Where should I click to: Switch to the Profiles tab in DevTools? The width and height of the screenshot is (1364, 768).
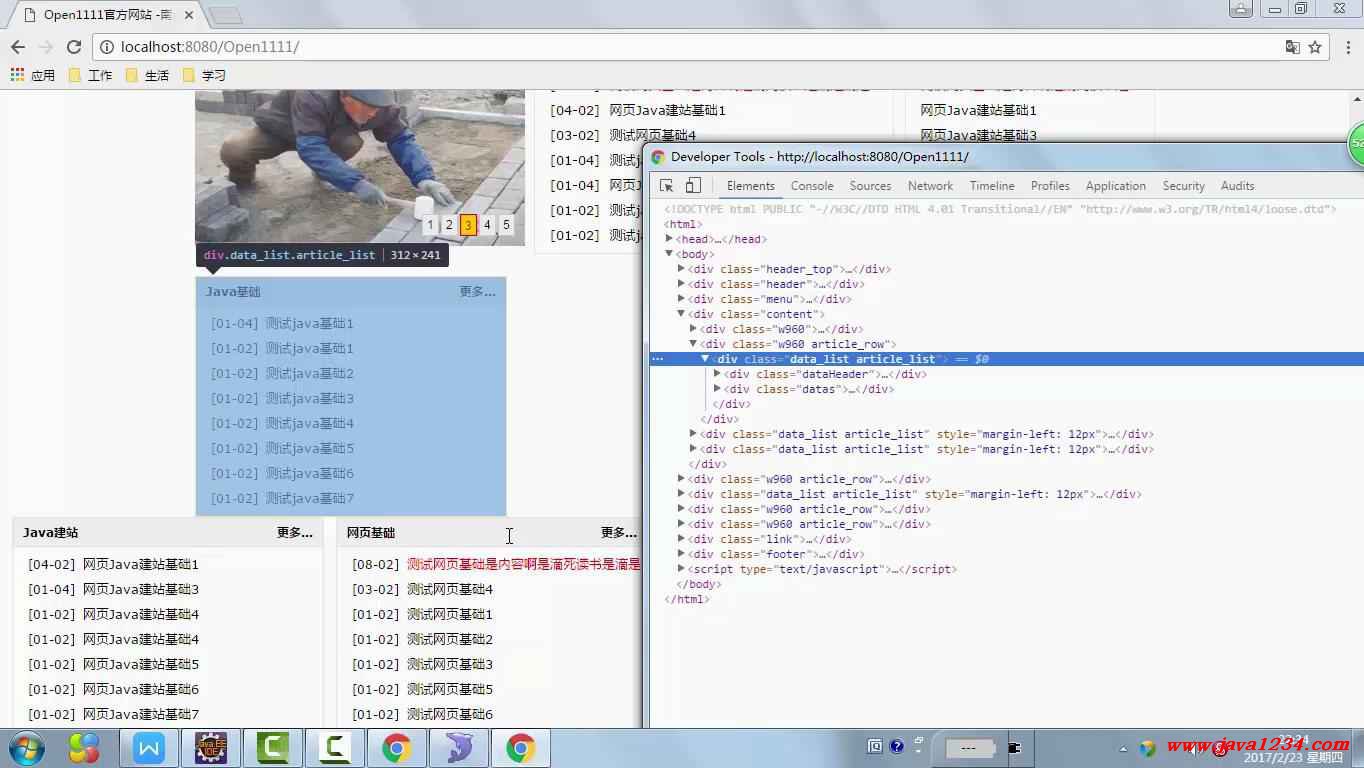[1050, 186]
